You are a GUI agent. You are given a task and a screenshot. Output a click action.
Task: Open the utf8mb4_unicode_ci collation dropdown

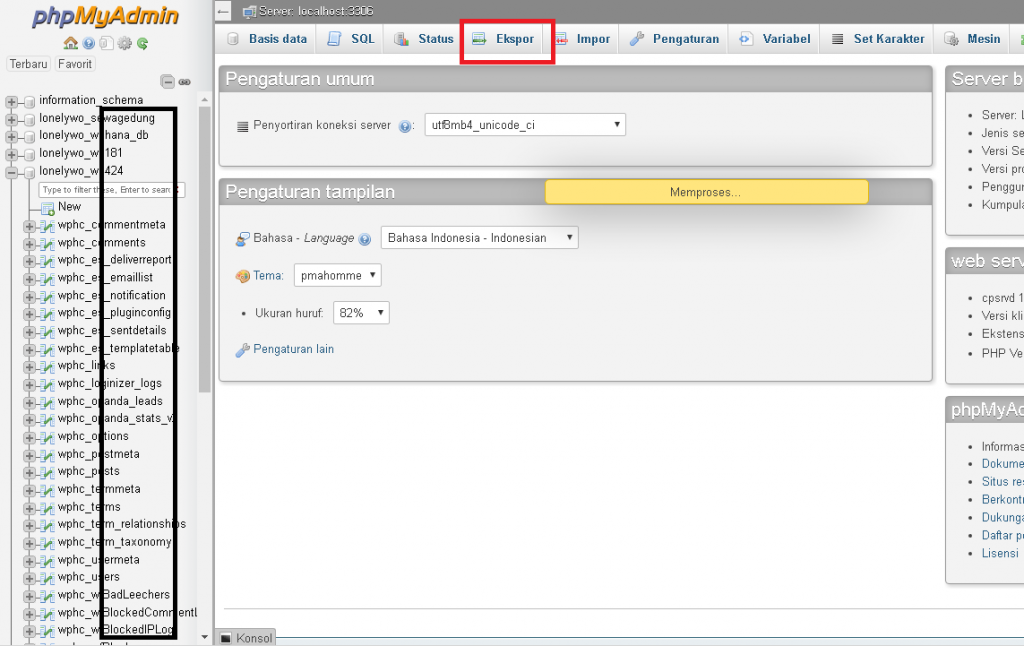click(x=523, y=124)
